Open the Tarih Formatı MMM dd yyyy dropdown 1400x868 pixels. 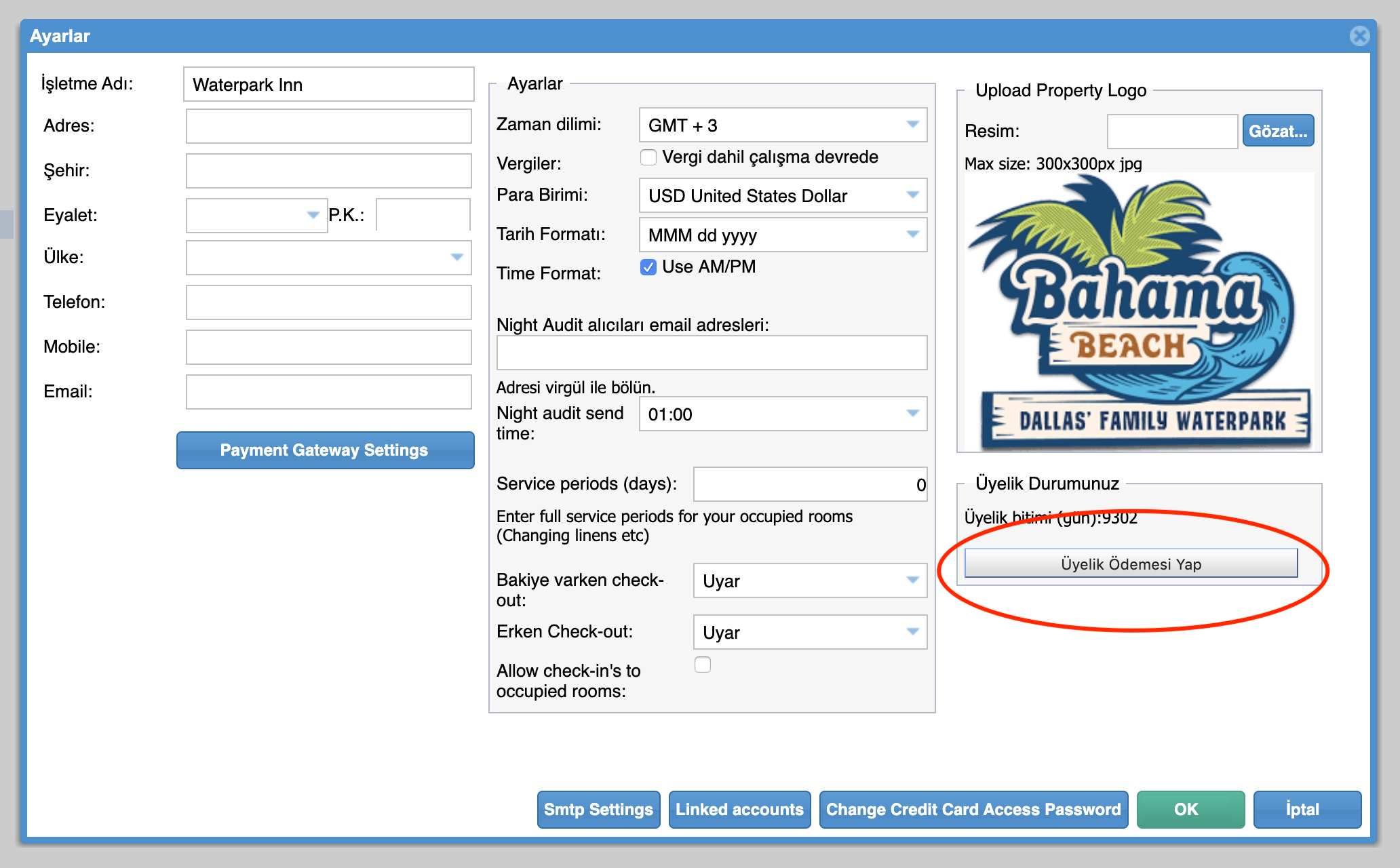coord(783,235)
